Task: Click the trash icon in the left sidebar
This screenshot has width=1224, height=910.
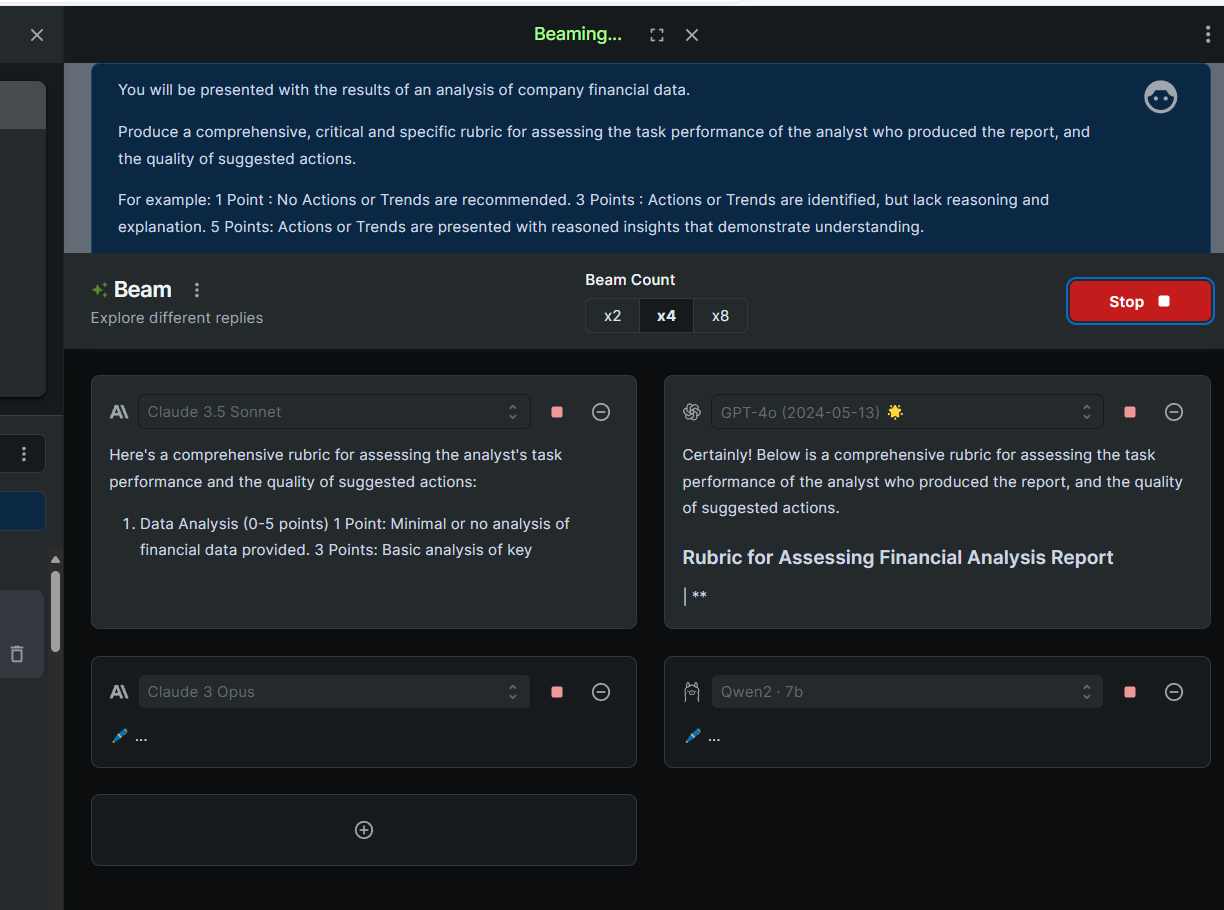Action: 16,654
